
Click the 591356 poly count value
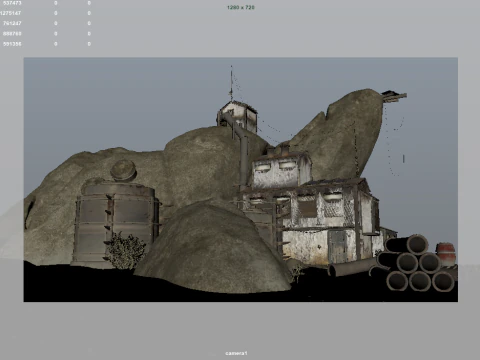coord(12,44)
